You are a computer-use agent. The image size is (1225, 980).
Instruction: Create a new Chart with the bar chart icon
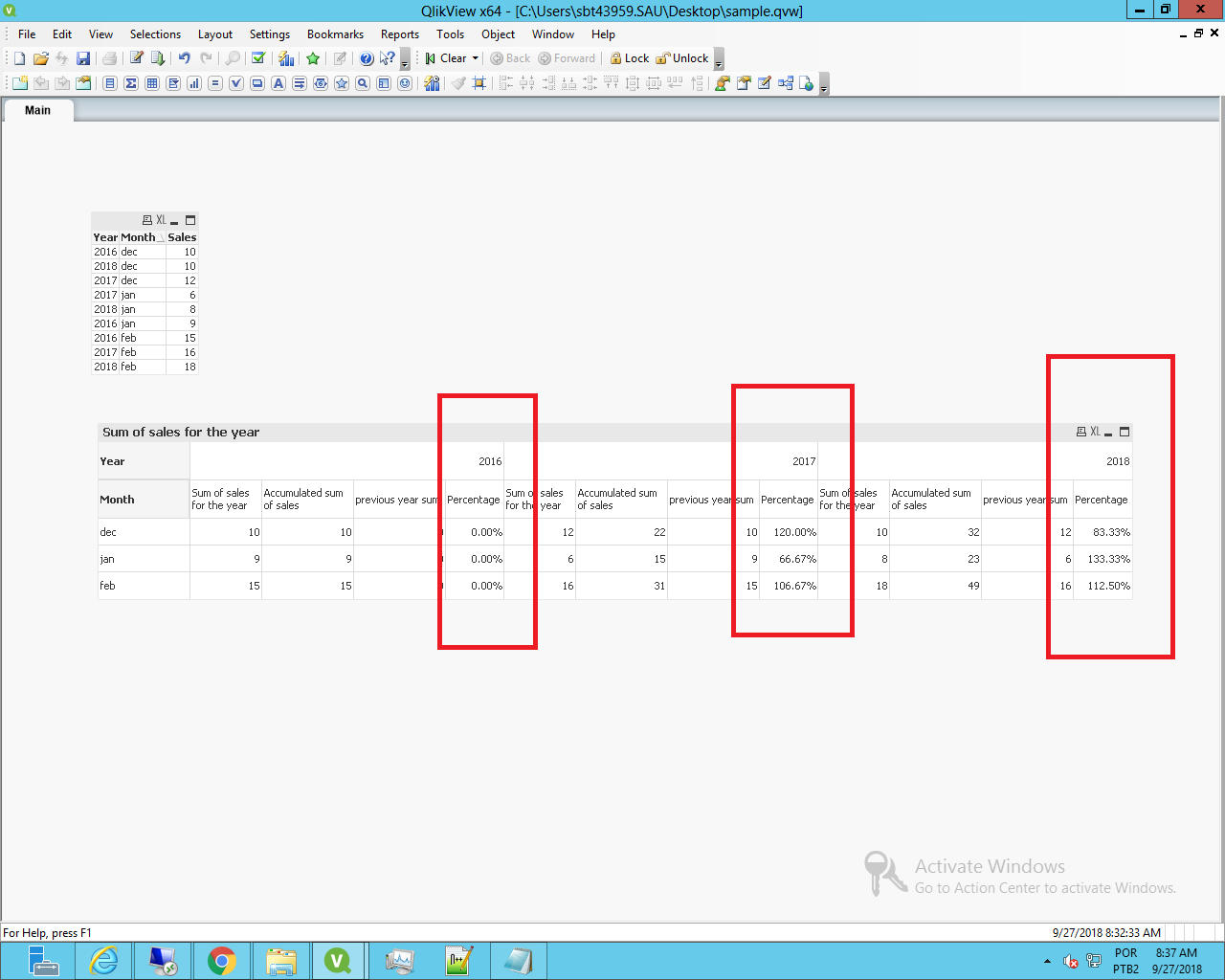(194, 83)
